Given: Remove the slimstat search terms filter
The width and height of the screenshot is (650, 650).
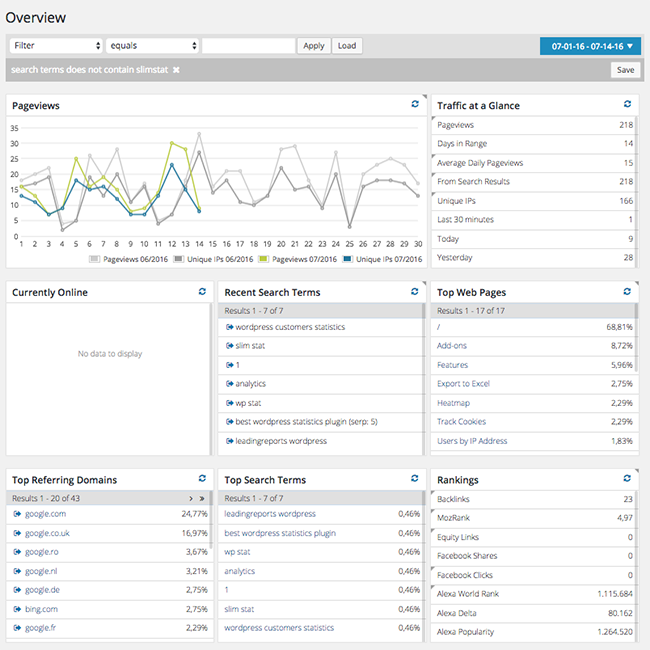Looking at the screenshot, I should (x=176, y=70).
